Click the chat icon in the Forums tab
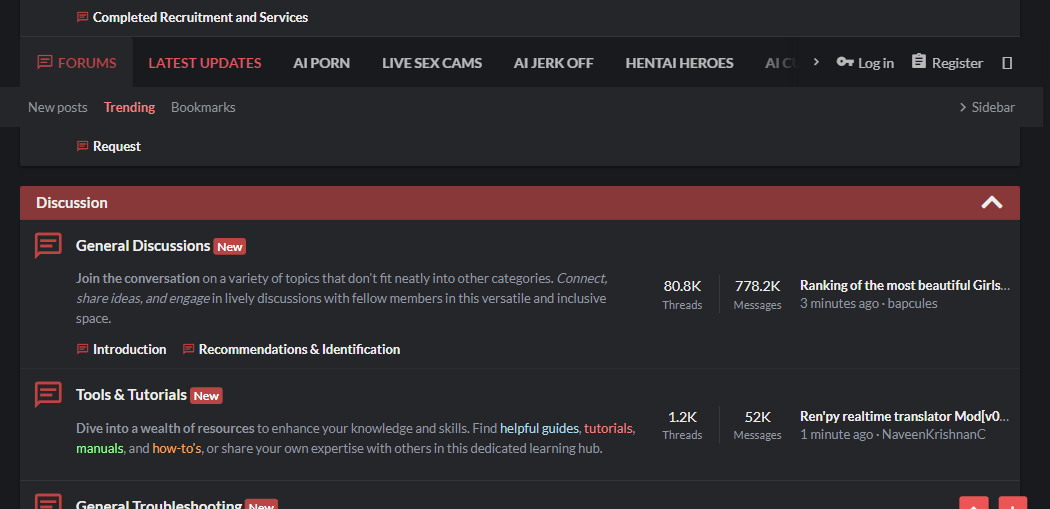This screenshot has width=1050, height=509. point(44,62)
